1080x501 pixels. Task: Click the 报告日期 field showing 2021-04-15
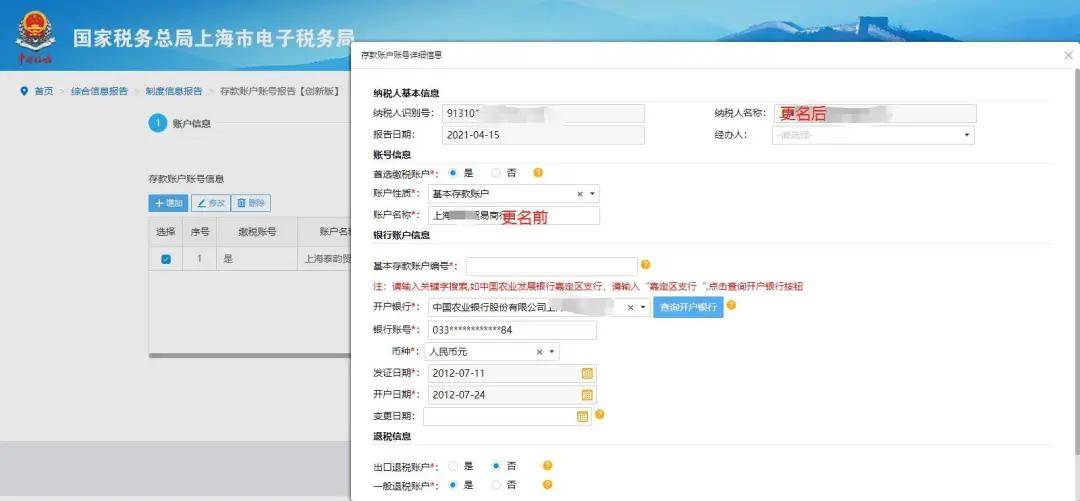click(x=543, y=135)
